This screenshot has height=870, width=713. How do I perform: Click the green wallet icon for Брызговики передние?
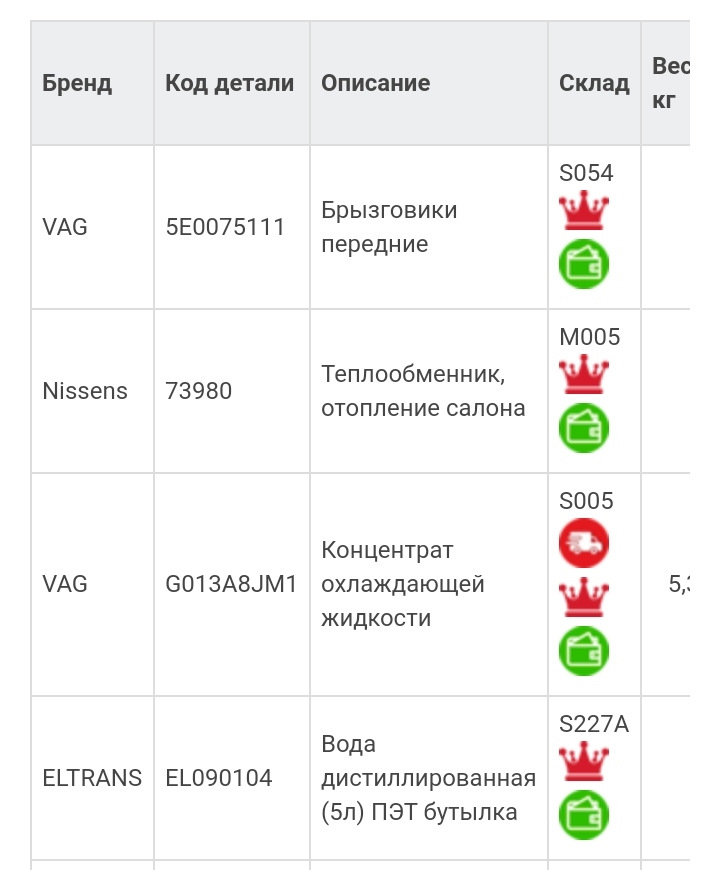584,264
